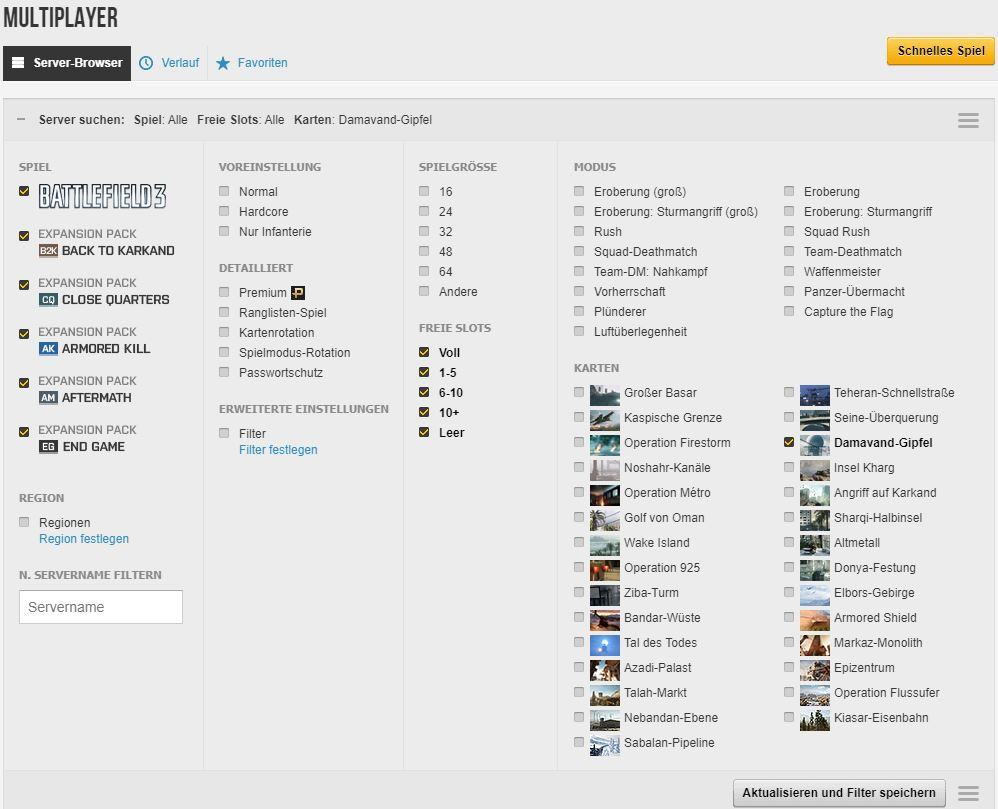Image resolution: width=998 pixels, height=809 pixels.
Task: Enable the Passwortschutz checkbox
Action: click(224, 372)
